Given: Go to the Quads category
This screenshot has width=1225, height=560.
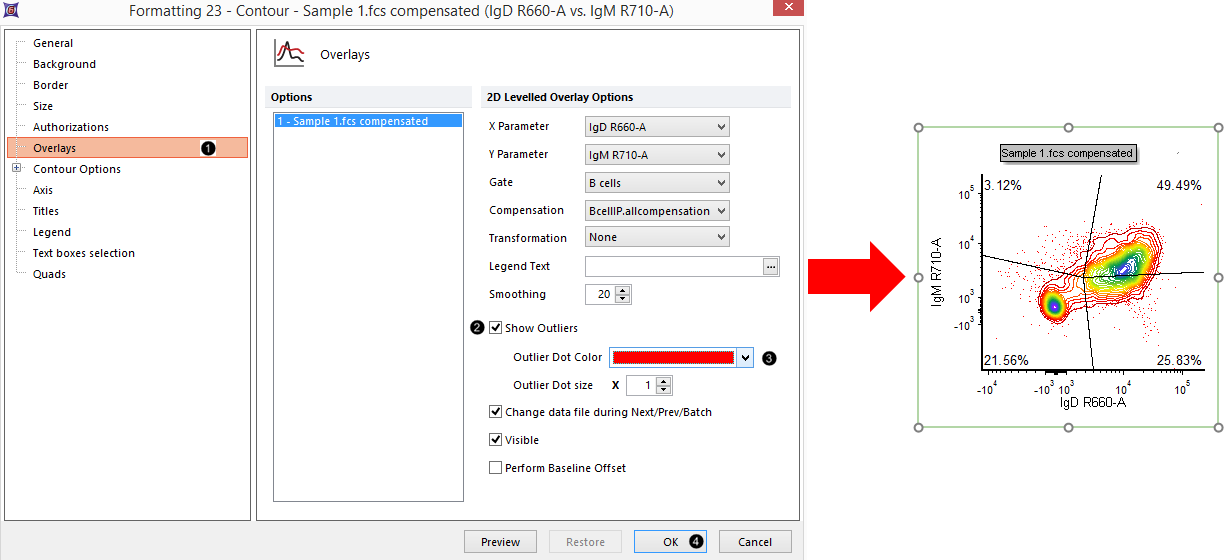Looking at the screenshot, I should [x=49, y=274].
